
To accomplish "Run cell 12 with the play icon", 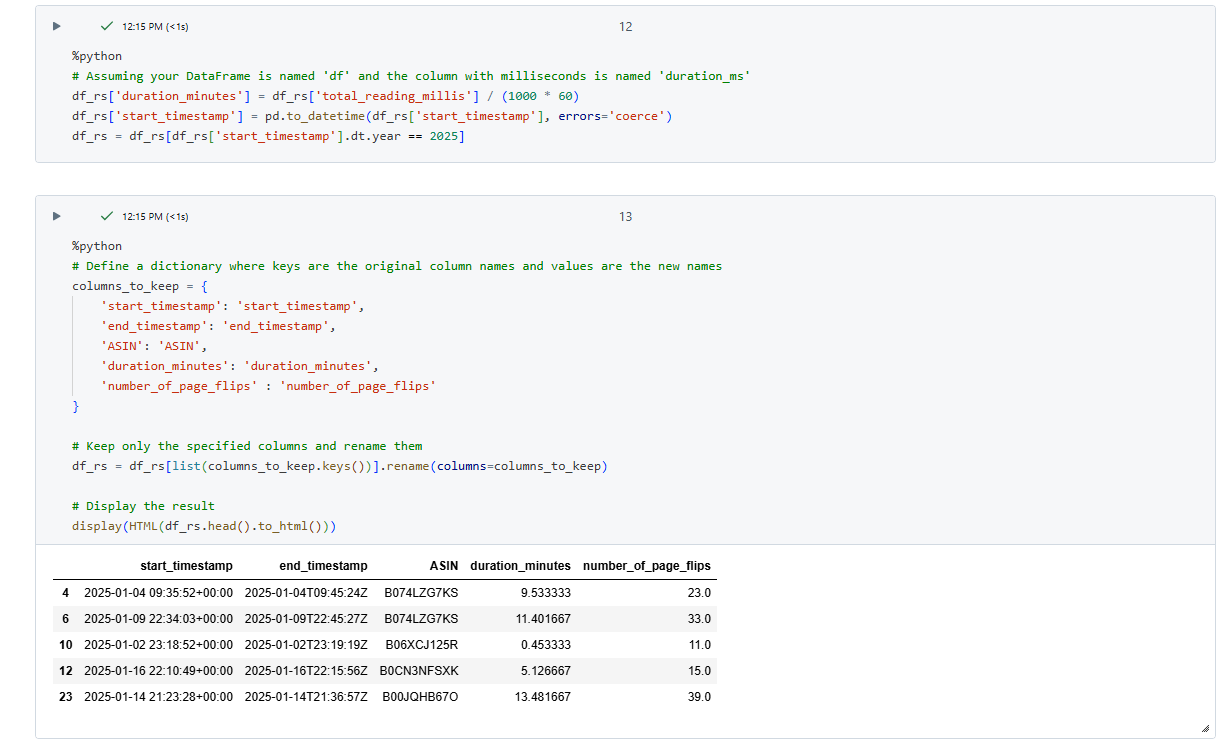I will pos(57,27).
